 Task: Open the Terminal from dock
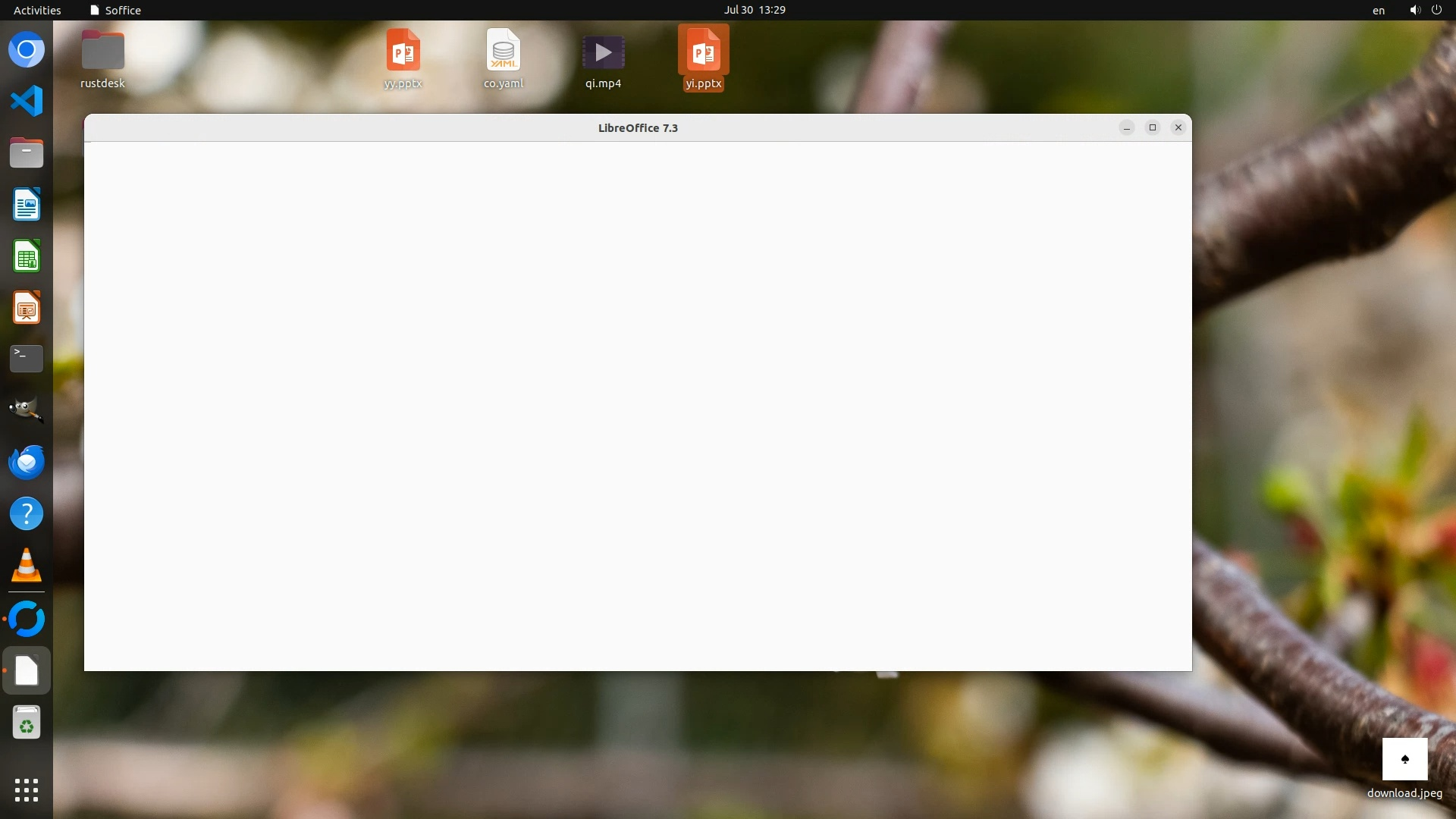coord(27,359)
